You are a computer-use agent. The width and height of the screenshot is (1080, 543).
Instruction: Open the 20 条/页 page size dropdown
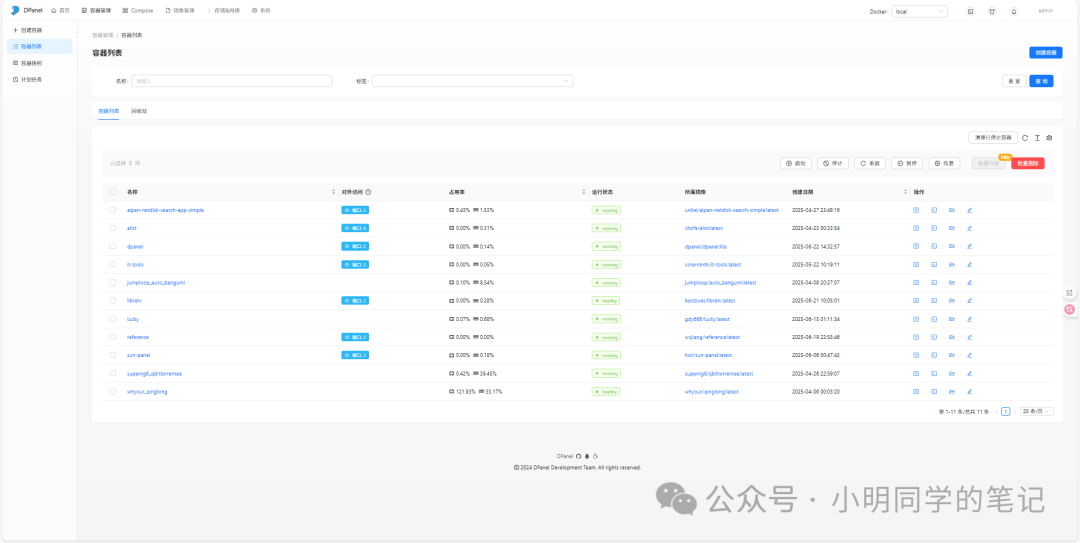coord(1037,411)
